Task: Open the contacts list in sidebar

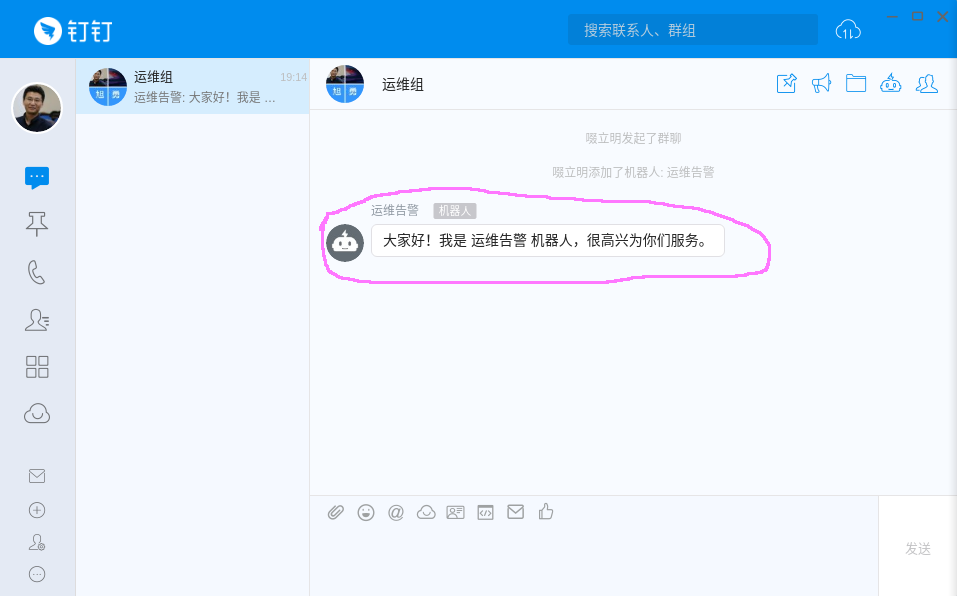Action: tap(37, 320)
